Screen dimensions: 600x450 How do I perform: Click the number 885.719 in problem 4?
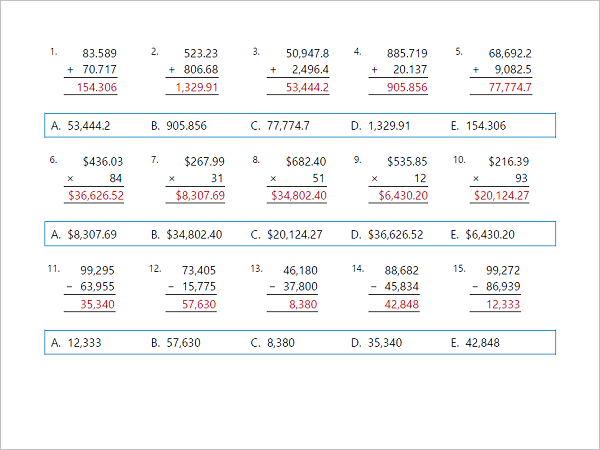405,53
